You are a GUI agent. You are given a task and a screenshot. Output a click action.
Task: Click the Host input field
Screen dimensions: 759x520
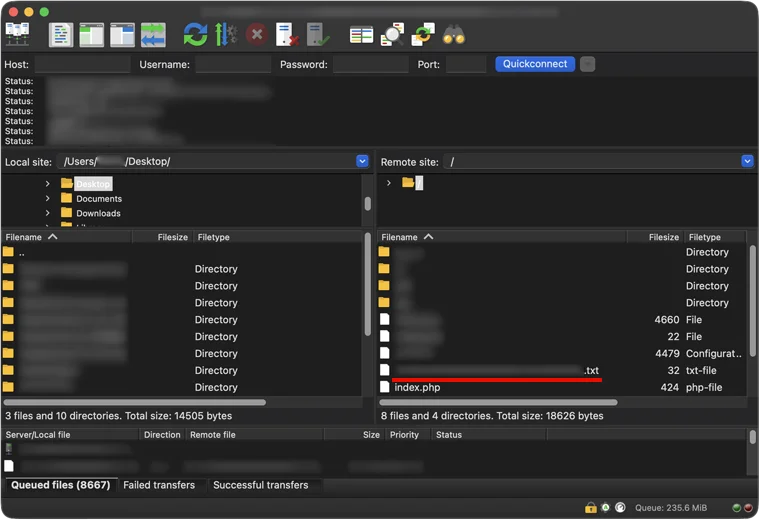82,64
